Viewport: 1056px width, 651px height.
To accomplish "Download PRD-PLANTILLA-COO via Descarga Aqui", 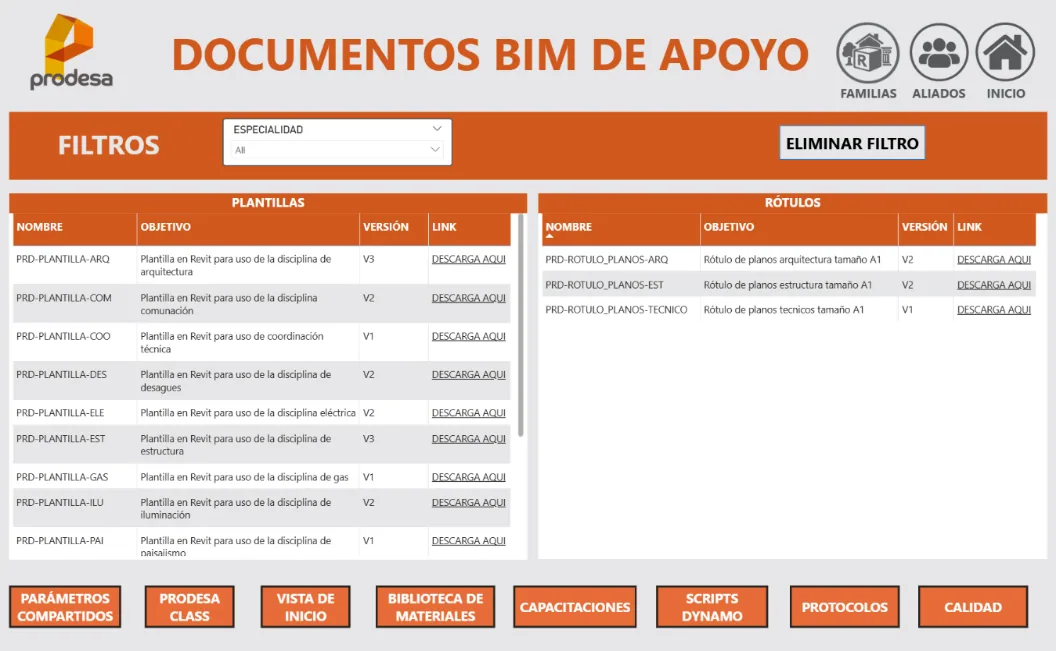I will 469,337.
